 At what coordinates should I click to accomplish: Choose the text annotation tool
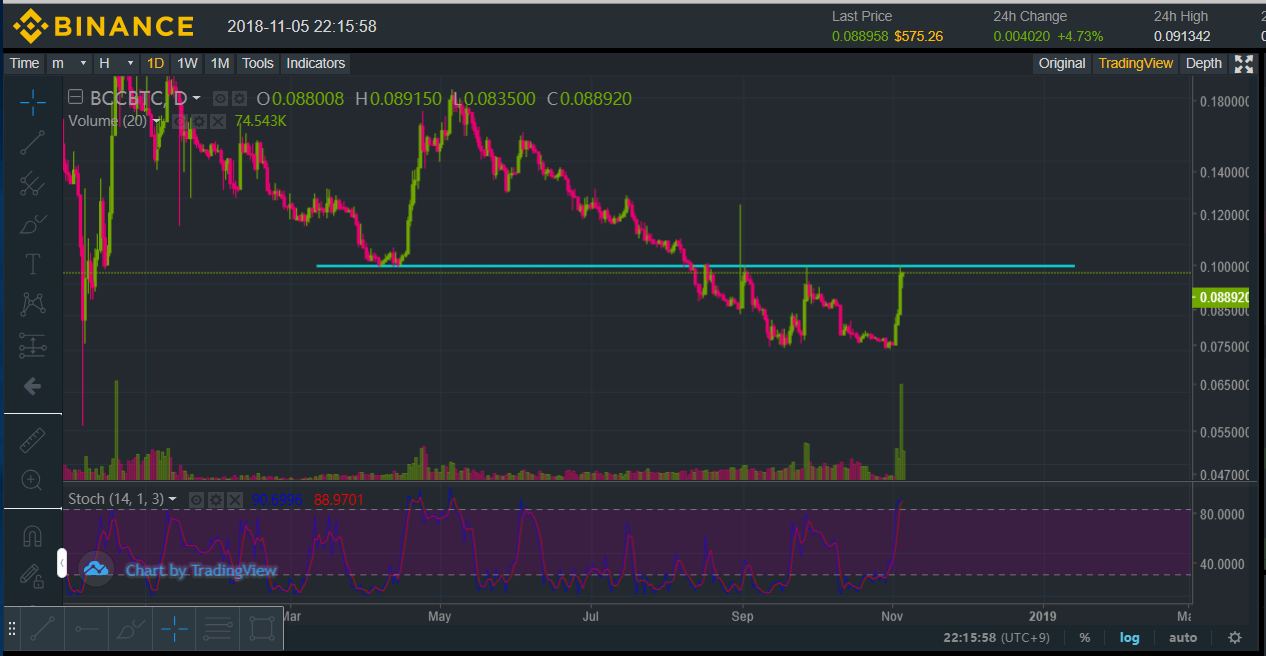33,264
